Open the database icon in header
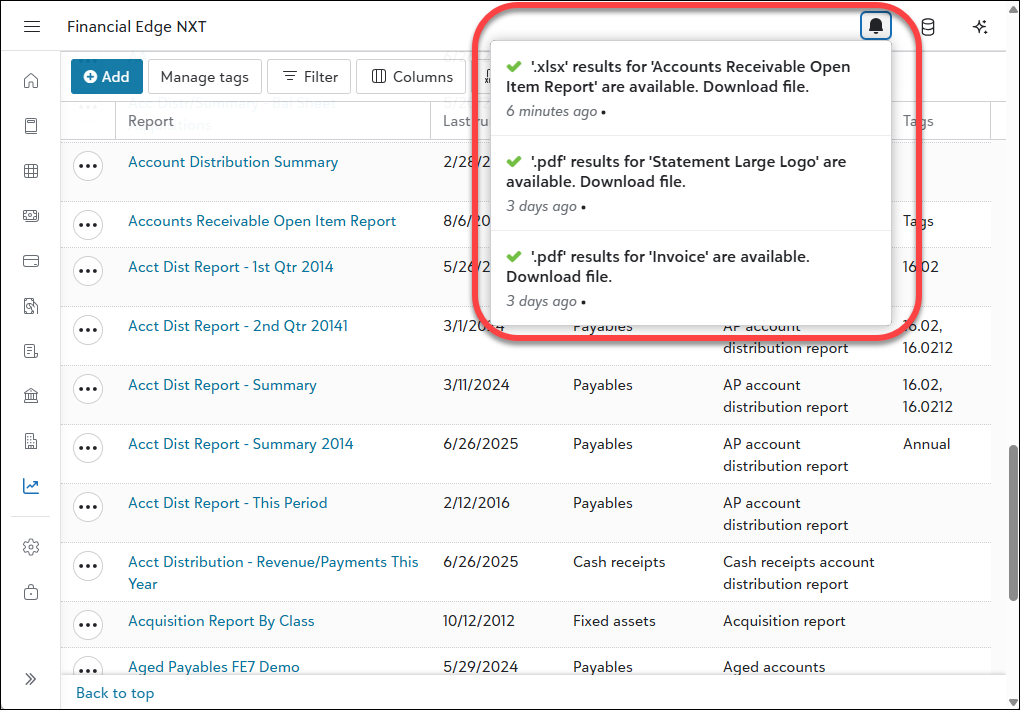This screenshot has height=710, width=1020. [x=928, y=26]
